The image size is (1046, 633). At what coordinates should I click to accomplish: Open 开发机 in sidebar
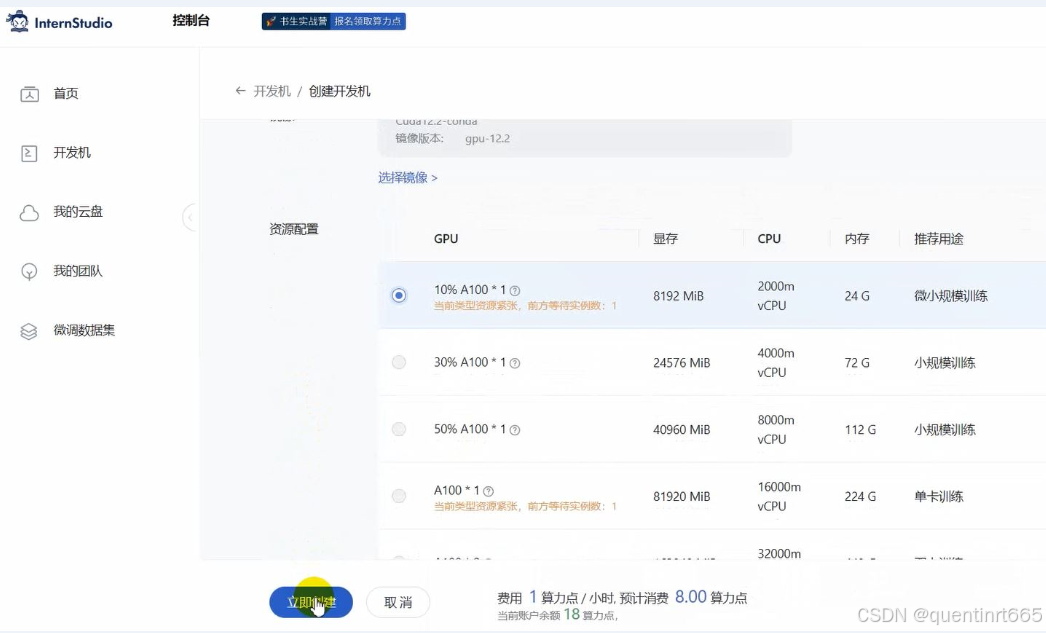pyautogui.click(x=72, y=153)
